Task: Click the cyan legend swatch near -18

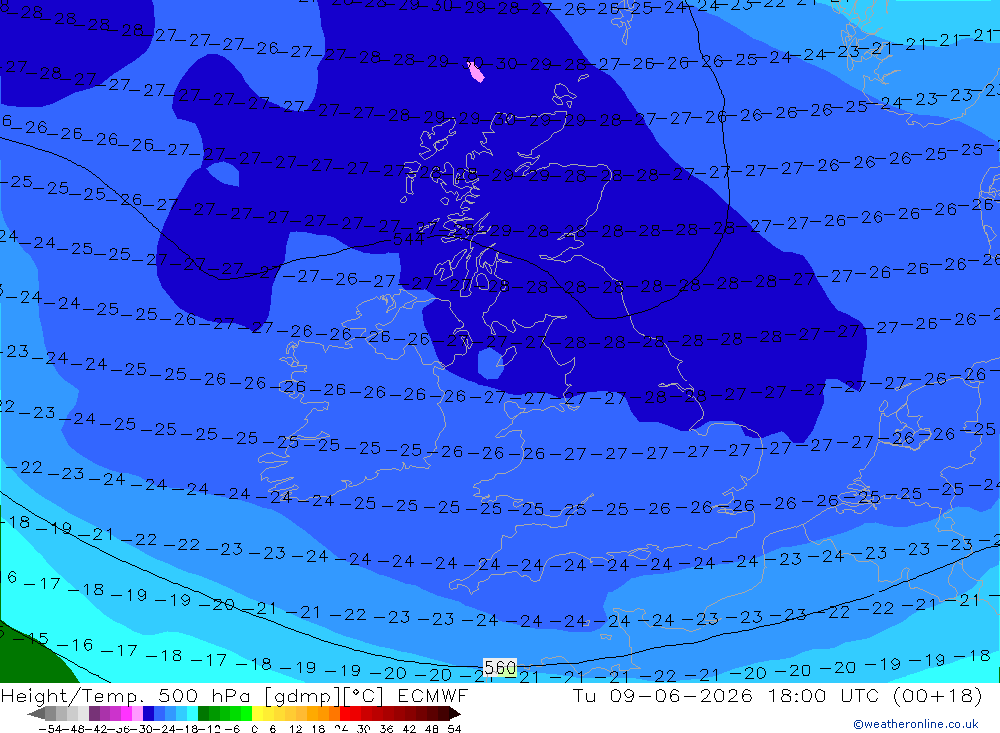Action: (192, 714)
